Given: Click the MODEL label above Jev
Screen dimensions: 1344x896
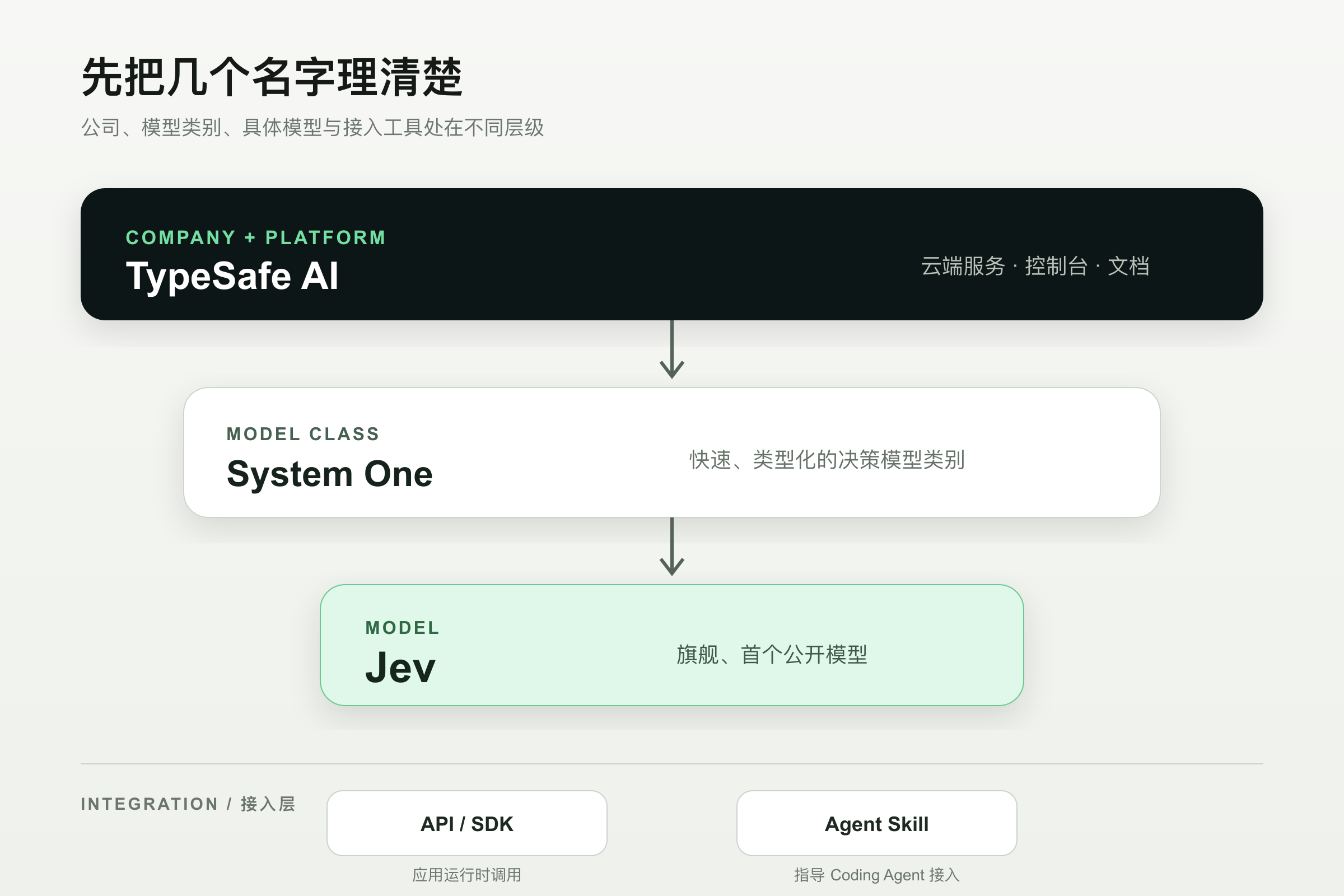Looking at the screenshot, I should click(x=402, y=628).
